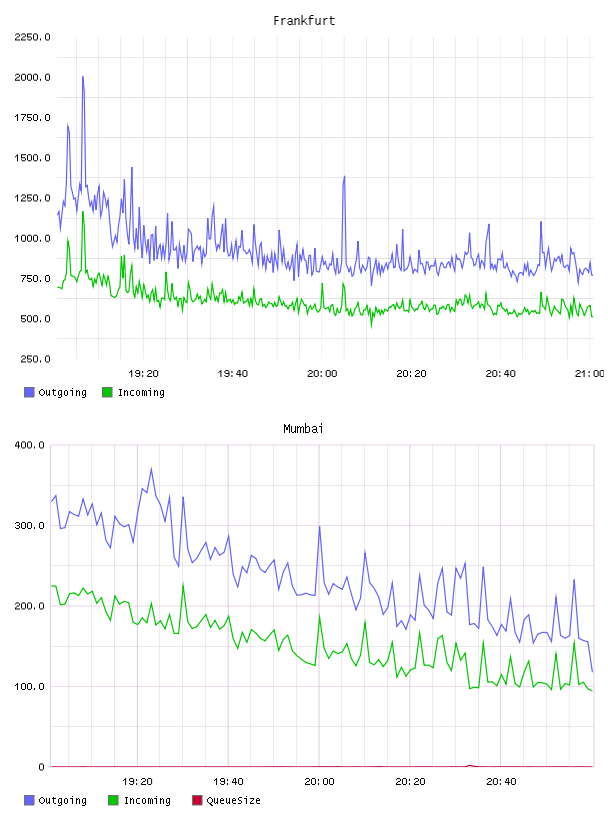Click the 400.0 y-axis label in Mumbai
This screenshot has width=608, height=816.
(x=30, y=445)
